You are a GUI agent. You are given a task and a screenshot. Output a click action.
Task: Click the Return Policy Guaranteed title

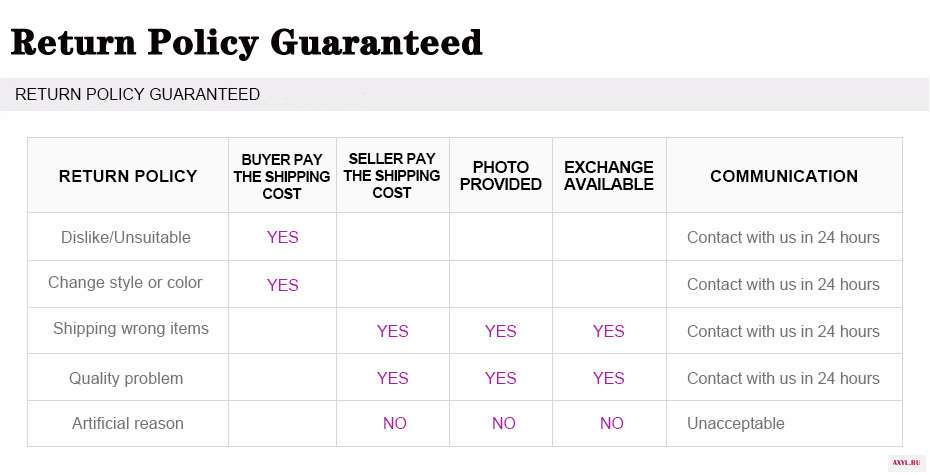246,43
